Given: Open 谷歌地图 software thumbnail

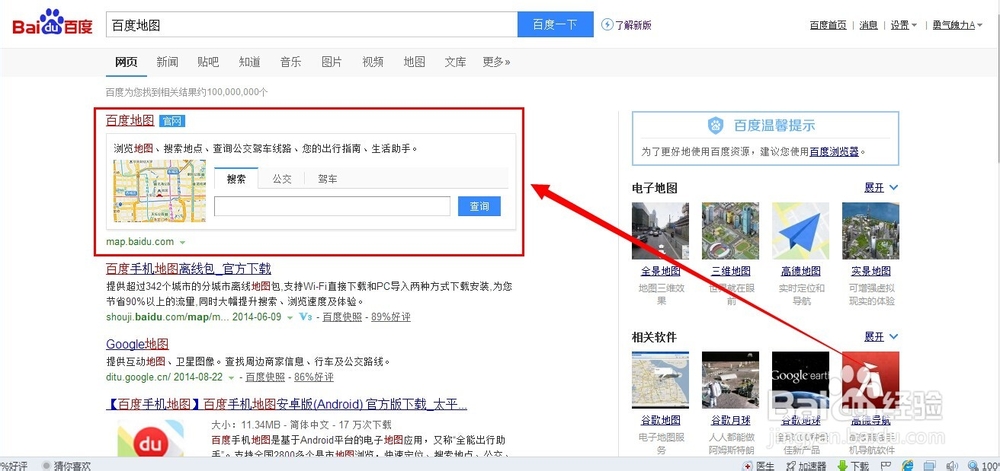Looking at the screenshot, I should pos(660,380).
